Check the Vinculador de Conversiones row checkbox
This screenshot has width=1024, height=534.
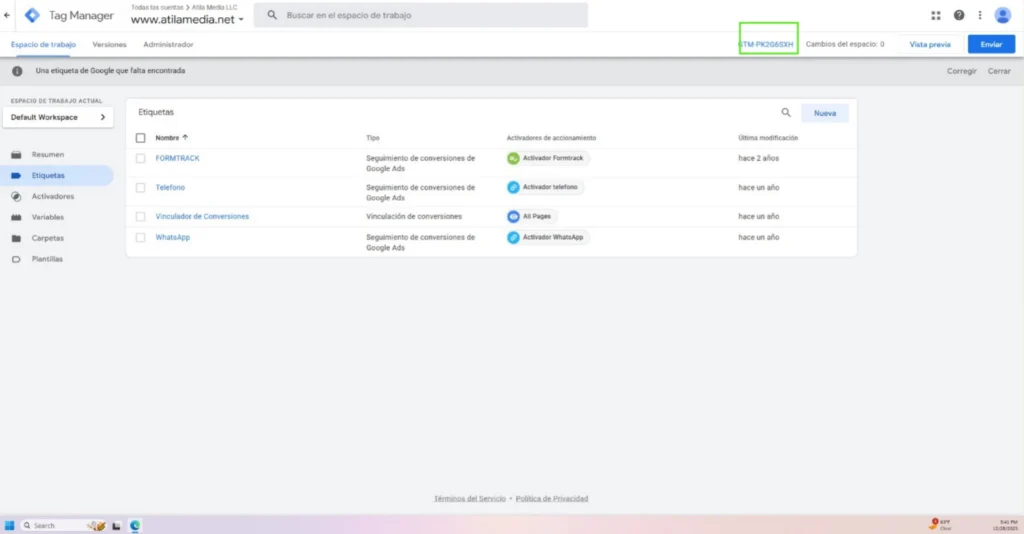(140, 217)
